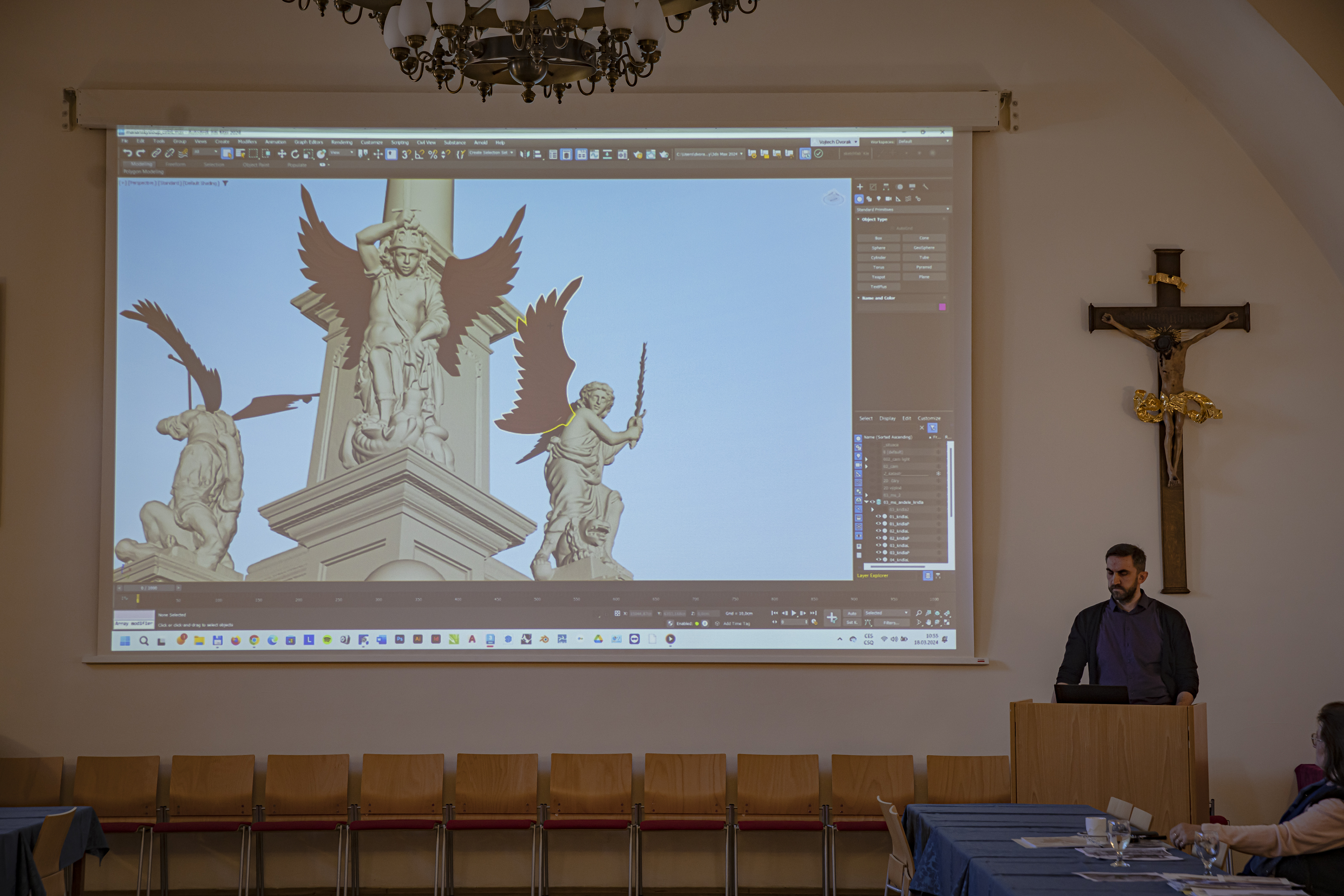Create a Teapot primitive
The height and width of the screenshot is (896, 1344).
pos(879,277)
